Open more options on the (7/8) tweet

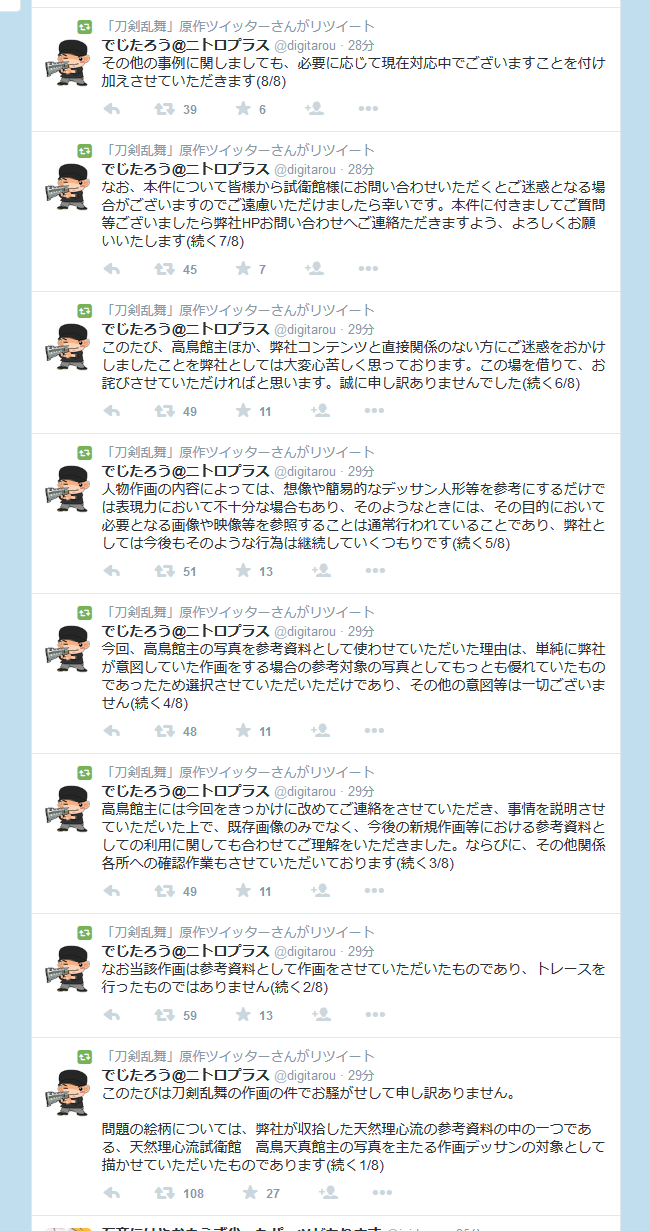pyautogui.click(x=368, y=269)
